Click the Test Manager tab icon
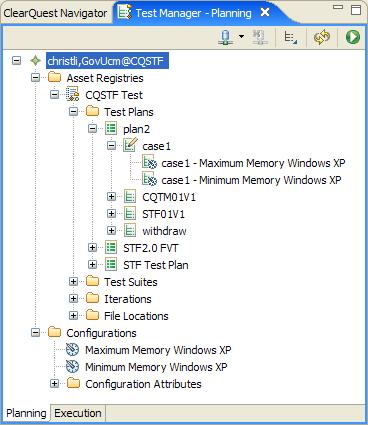 pos(125,13)
